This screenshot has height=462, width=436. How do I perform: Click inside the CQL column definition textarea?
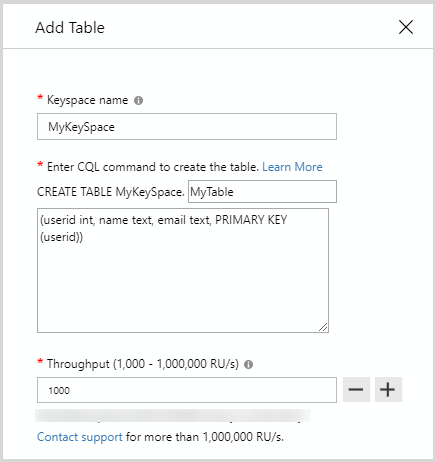click(x=183, y=270)
